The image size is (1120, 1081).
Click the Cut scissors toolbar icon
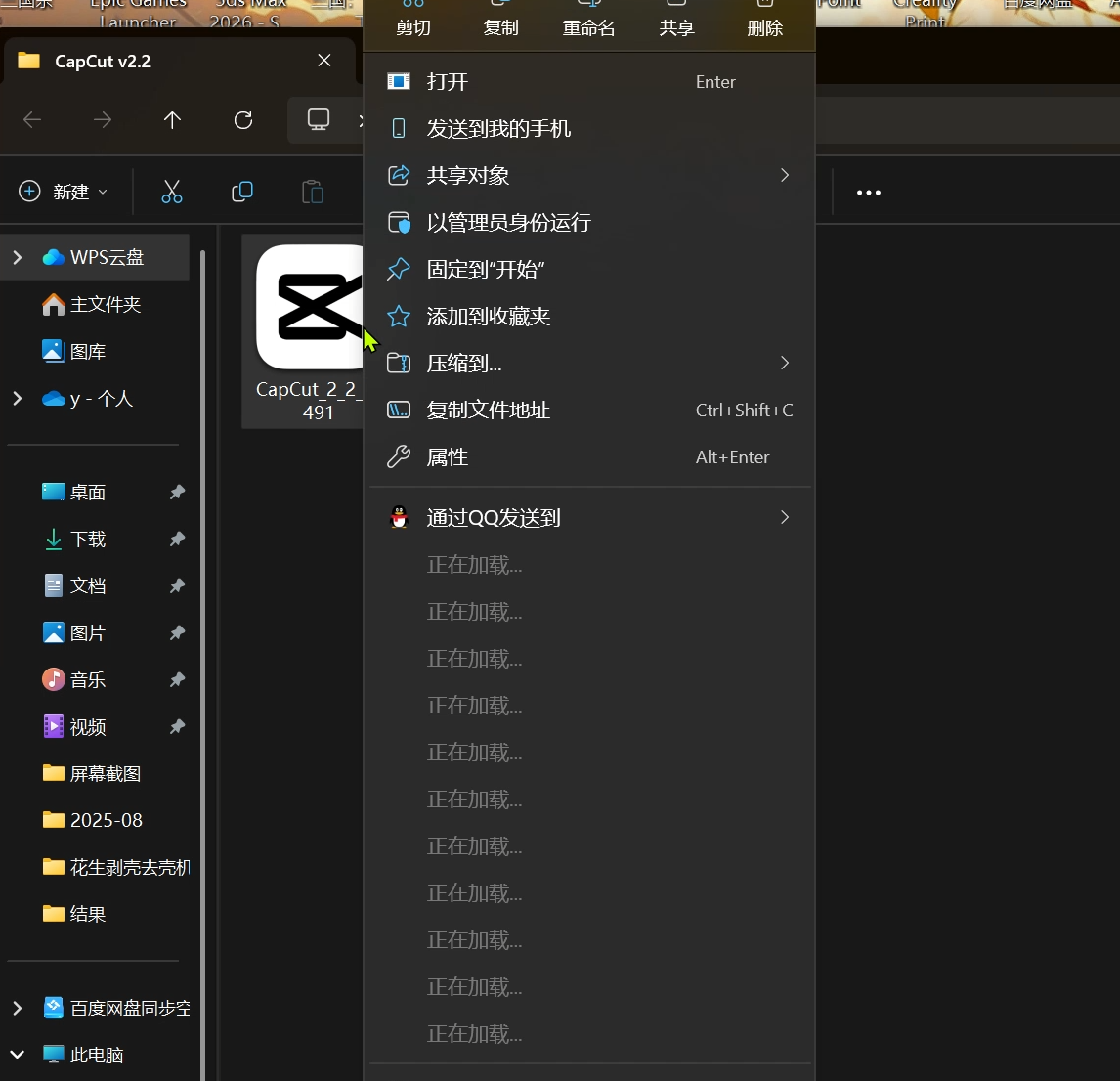tap(172, 192)
